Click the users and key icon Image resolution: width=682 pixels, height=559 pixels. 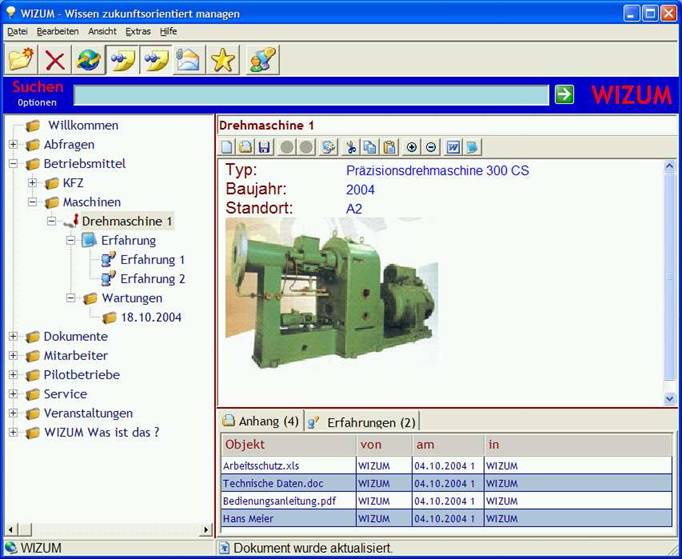click(262, 60)
